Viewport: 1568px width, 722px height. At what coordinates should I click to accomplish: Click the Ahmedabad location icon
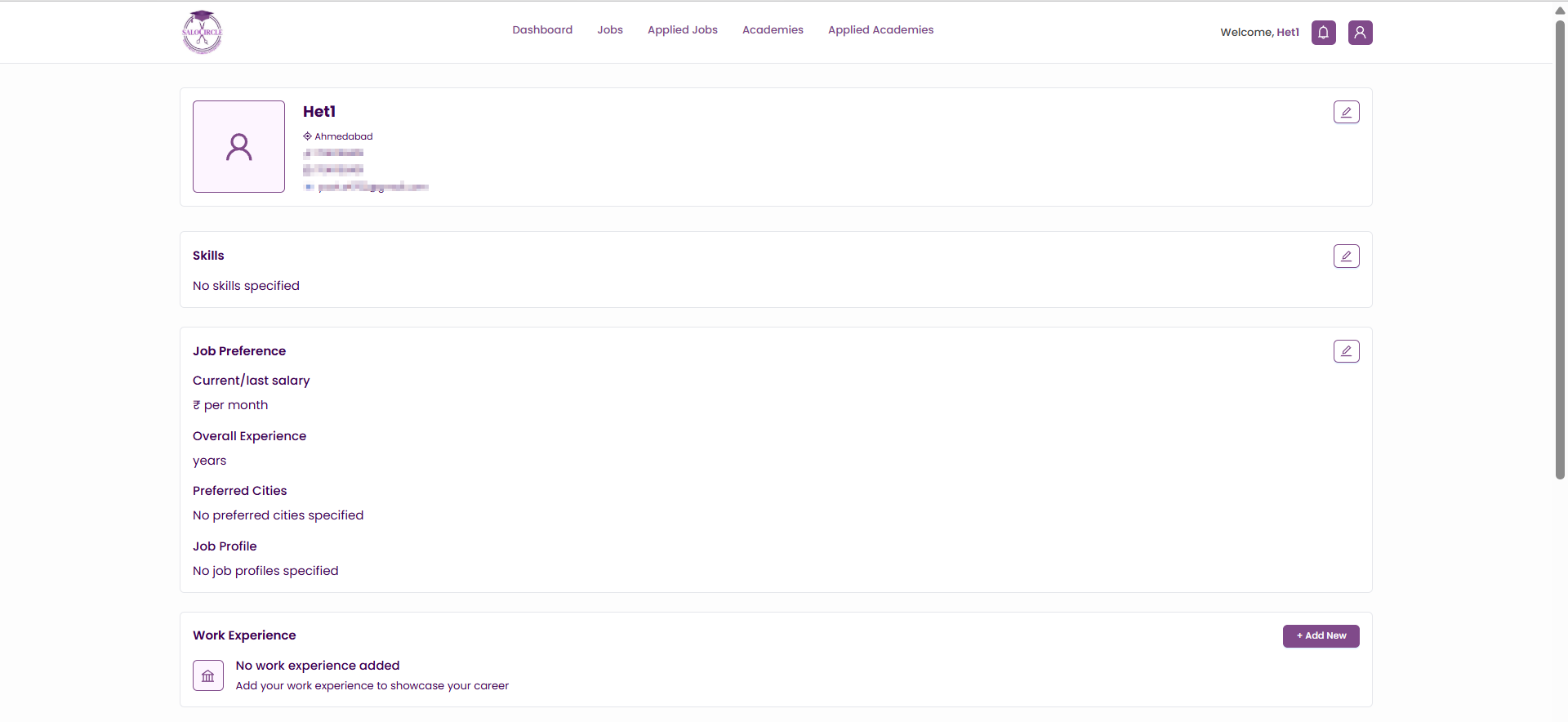coord(307,136)
